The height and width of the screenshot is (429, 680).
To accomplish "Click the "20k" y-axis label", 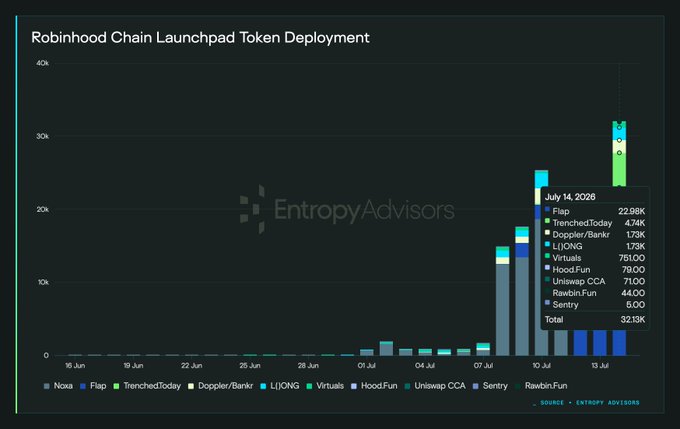I will 42,210.
